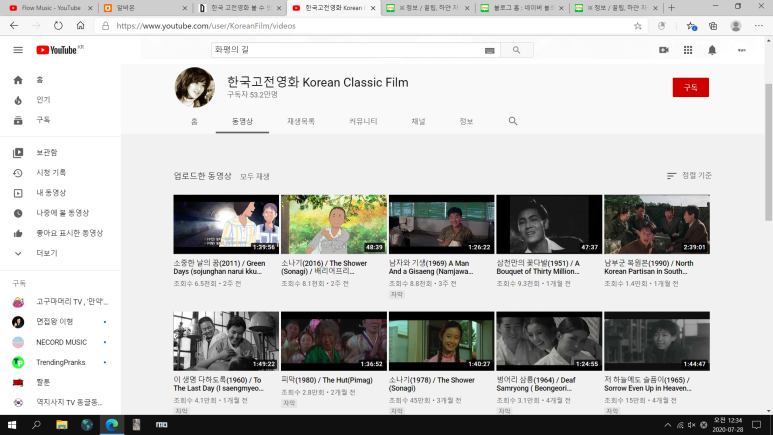Viewport: 773px width, 435px height.
Task: Click the Windows Start button
Action: click(12, 425)
